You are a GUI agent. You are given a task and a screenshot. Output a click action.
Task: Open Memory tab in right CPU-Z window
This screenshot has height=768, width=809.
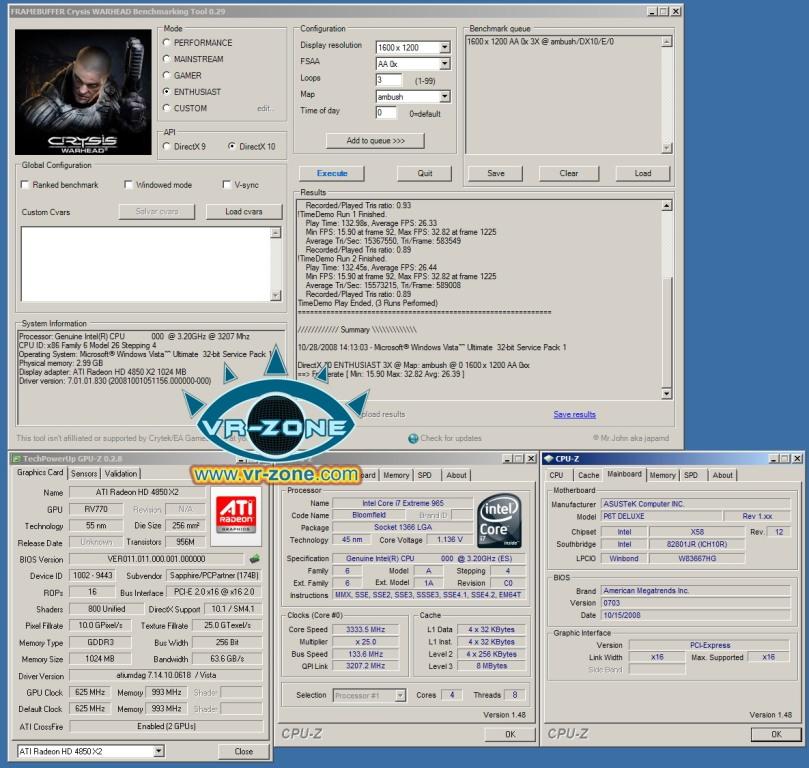662,475
